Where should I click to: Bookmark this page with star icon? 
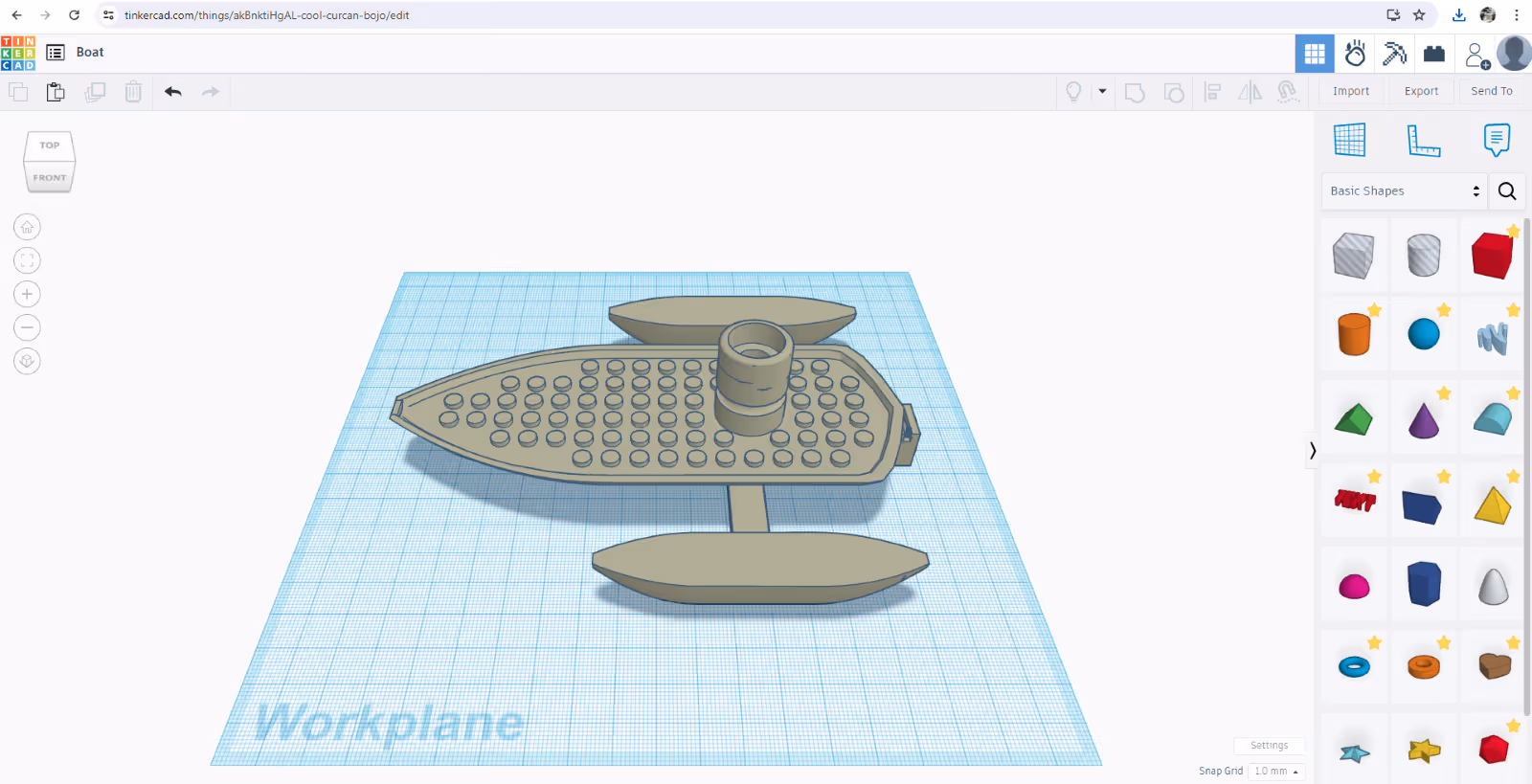(x=1419, y=15)
